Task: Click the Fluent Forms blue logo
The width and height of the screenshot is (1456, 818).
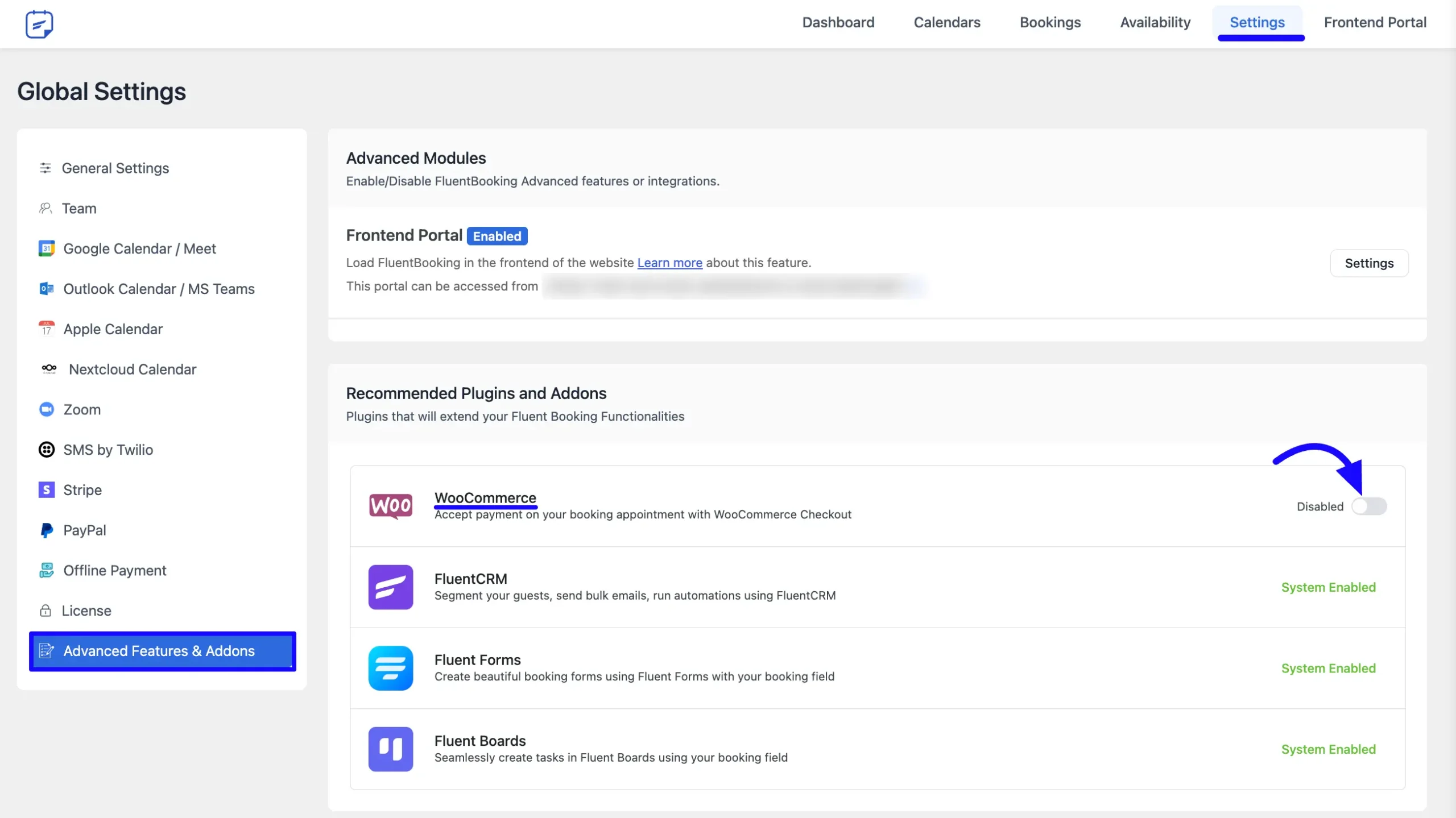Action: tap(391, 668)
